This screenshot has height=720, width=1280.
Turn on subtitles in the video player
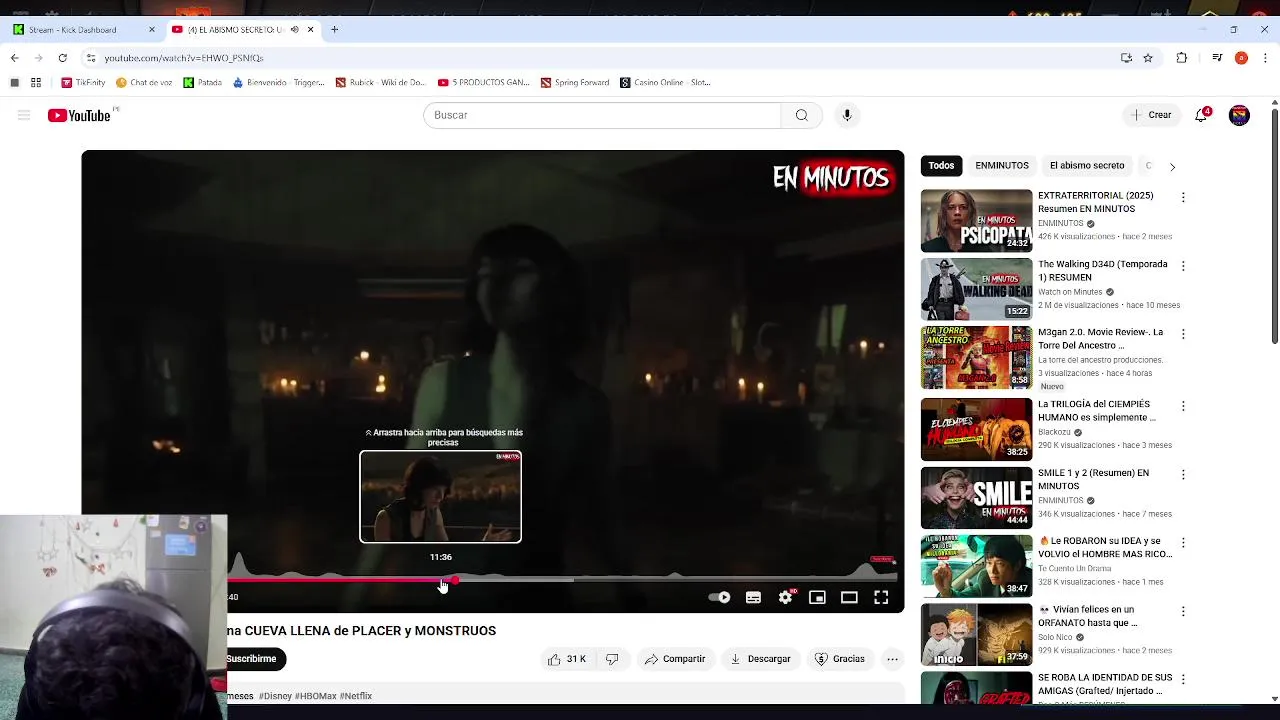pos(753,597)
